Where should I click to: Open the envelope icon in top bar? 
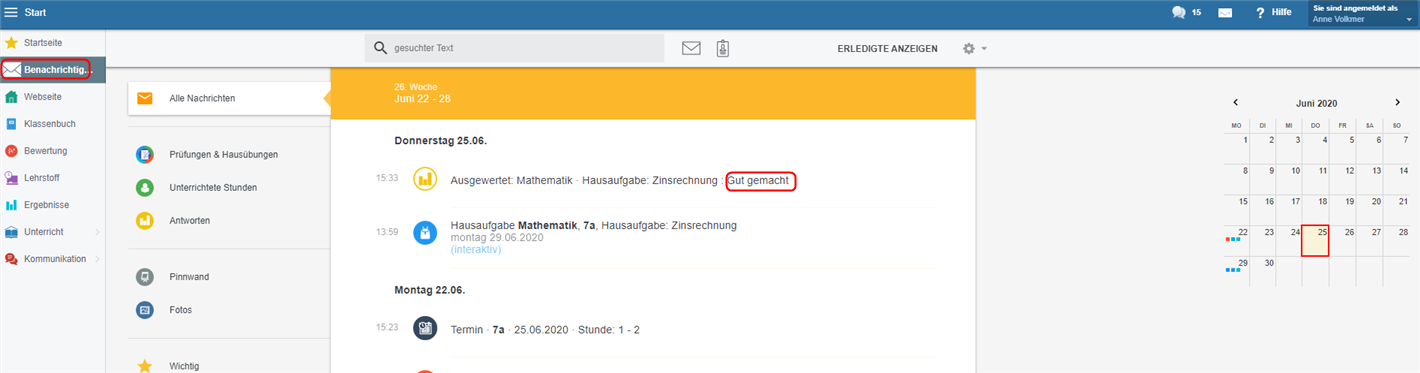[x=1225, y=12]
